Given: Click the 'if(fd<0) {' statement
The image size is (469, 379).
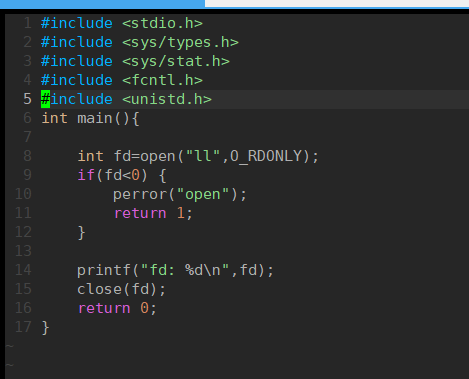Looking at the screenshot, I should [122, 175].
